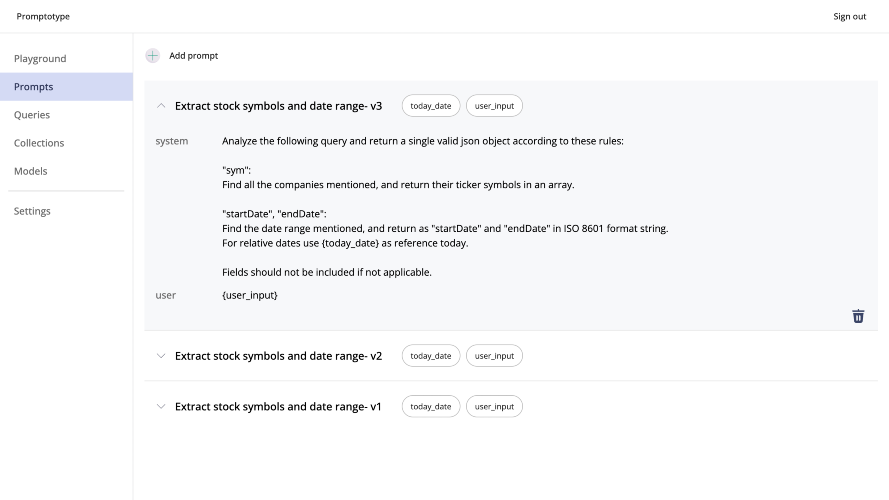Expand the v1 prompt chevron

coord(161,406)
